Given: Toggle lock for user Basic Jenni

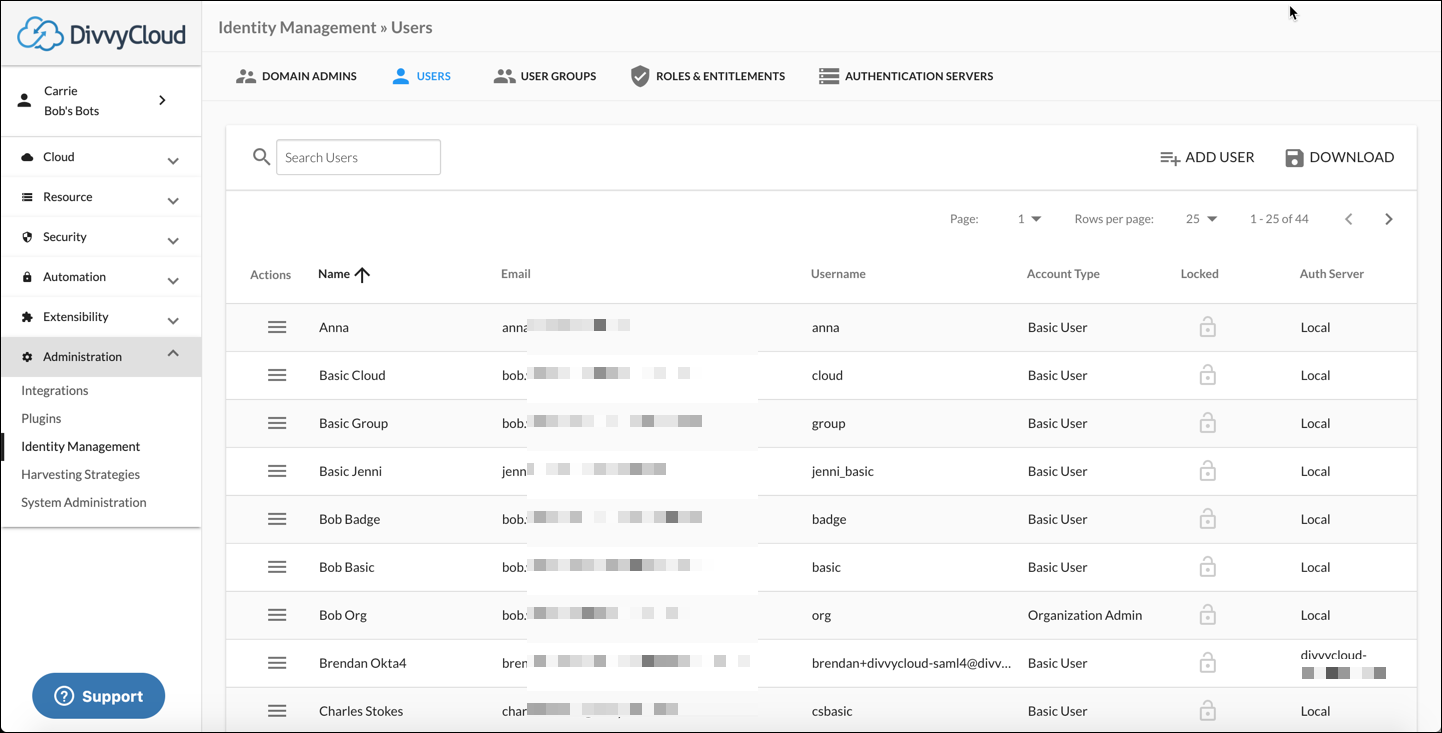Looking at the screenshot, I should click(1208, 471).
